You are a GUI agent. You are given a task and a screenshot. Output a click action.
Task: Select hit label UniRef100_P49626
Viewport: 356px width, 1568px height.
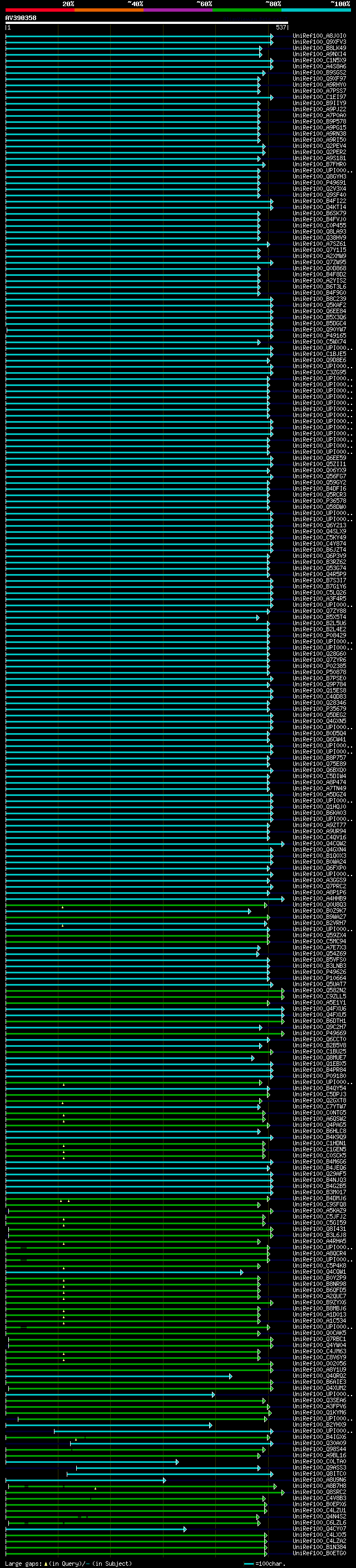tap(319, 972)
